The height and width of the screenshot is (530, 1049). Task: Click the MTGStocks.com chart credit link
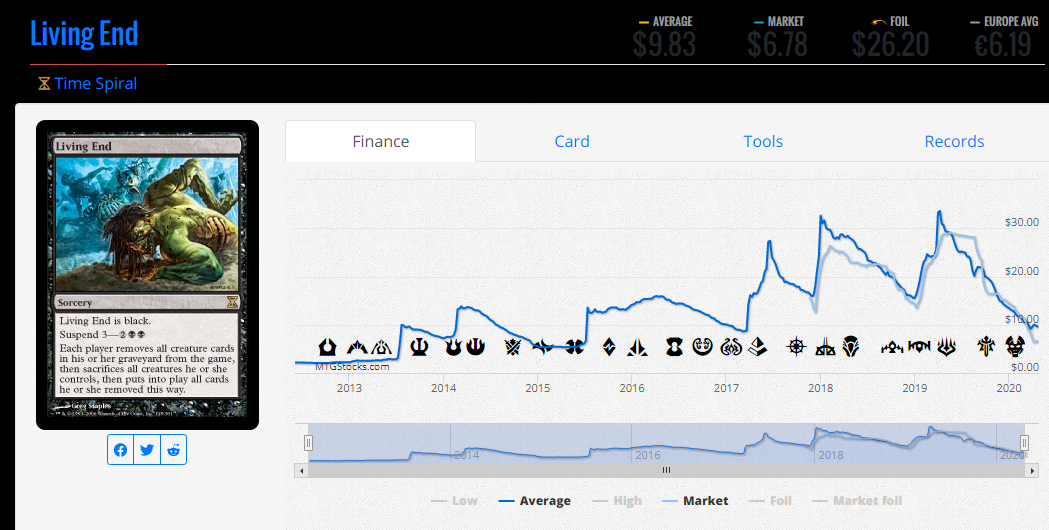[352, 366]
